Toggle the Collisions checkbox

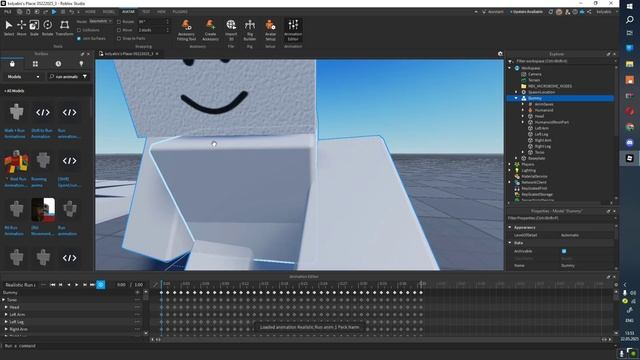click(x=79, y=30)
